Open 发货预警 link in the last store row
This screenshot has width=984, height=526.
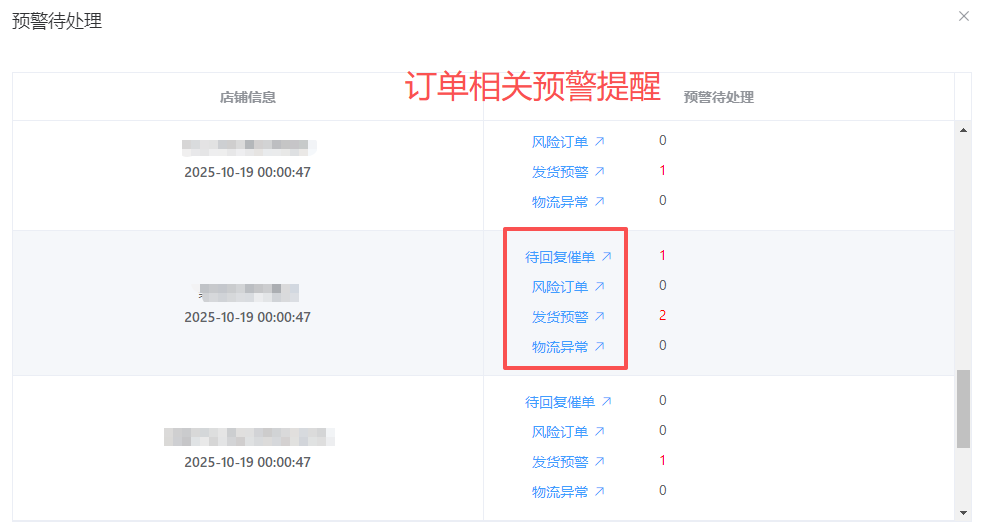tap(560, 462)
